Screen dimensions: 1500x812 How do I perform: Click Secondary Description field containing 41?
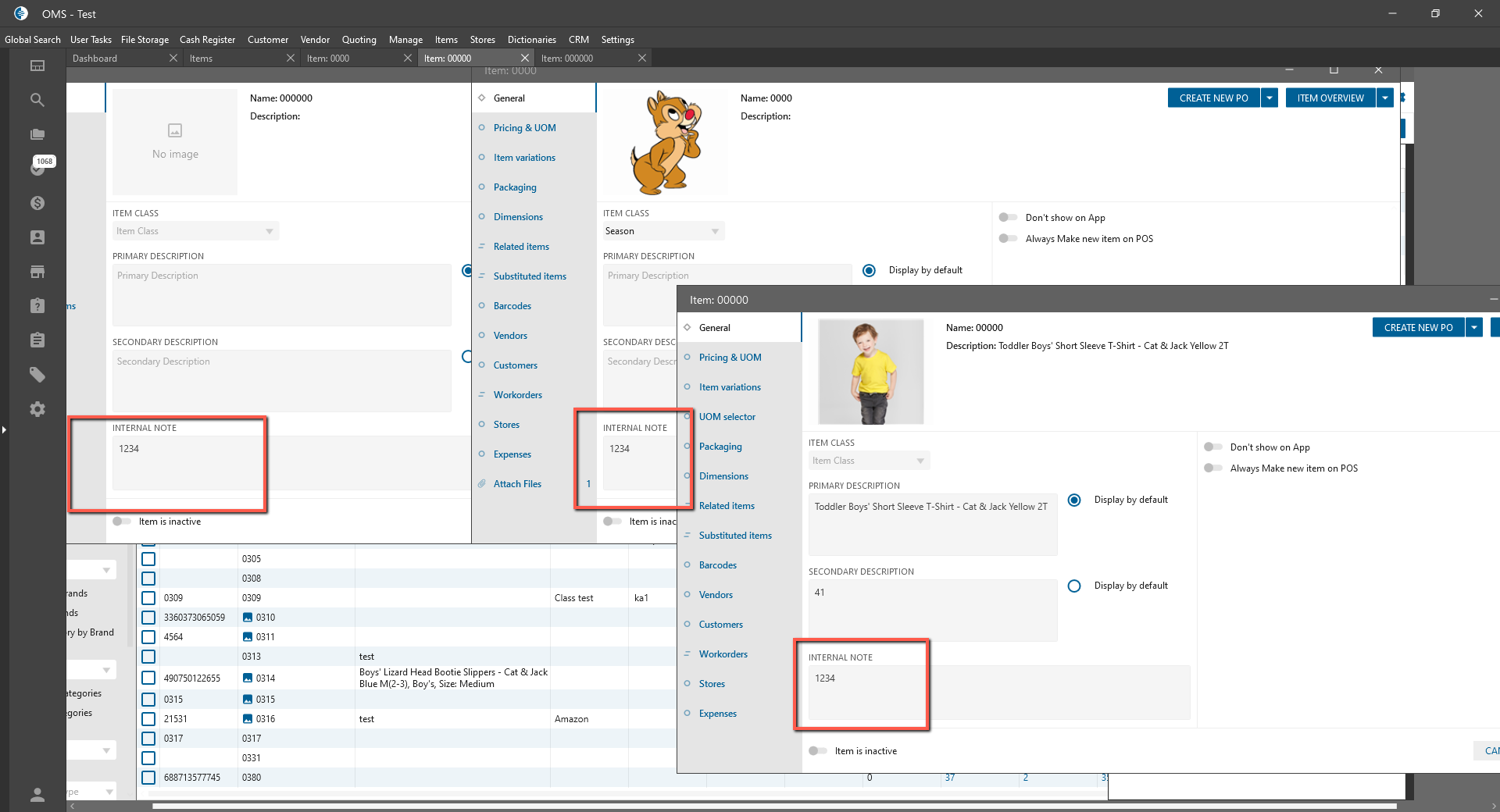(933, 611)
